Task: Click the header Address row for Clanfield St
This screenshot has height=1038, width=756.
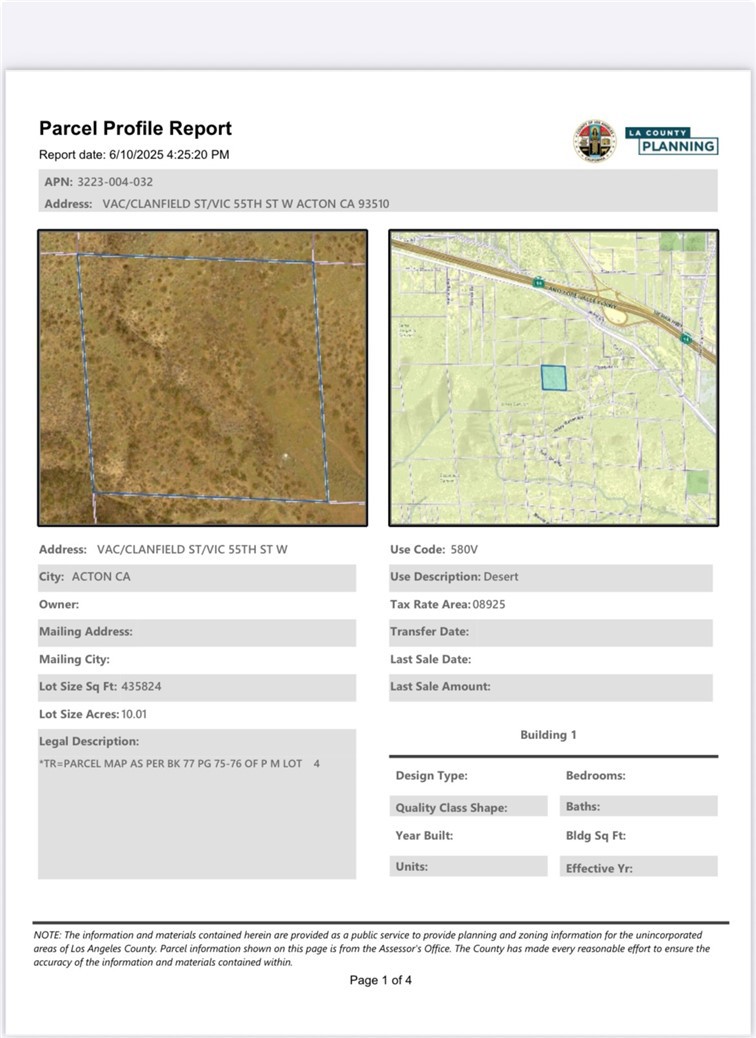Action: (x=217, y=204)
